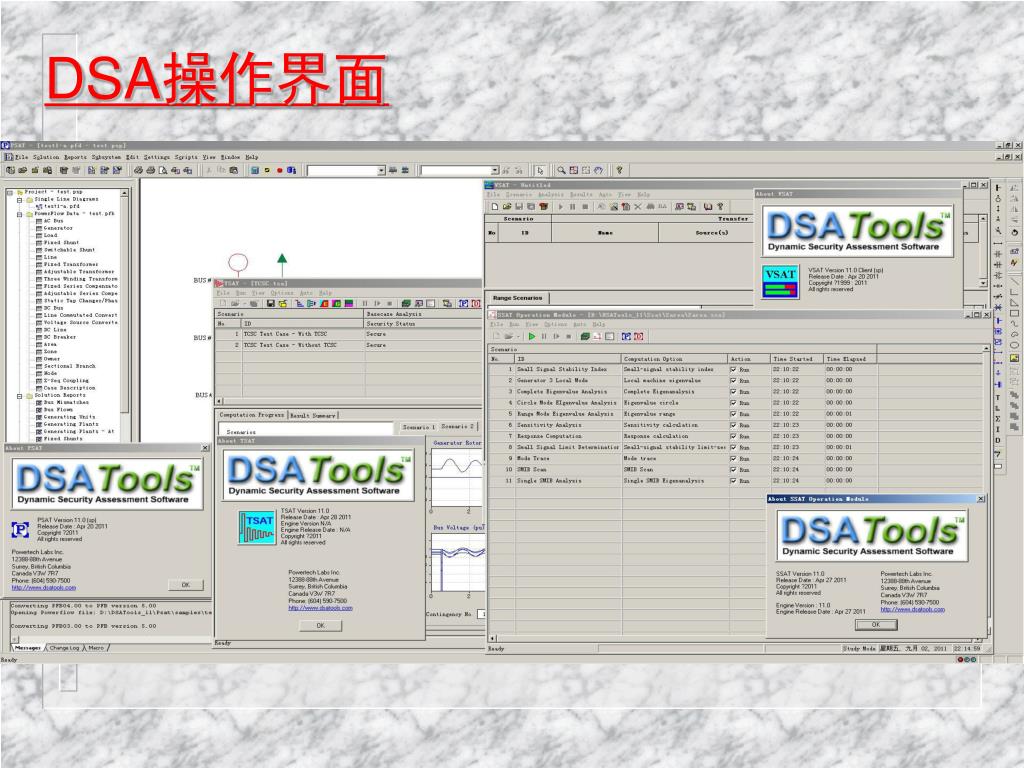This screenshot has width=1024, height=768.
Task: Toggle Run checkbox for Small Signal Stability Index
Action: (733, 370)
